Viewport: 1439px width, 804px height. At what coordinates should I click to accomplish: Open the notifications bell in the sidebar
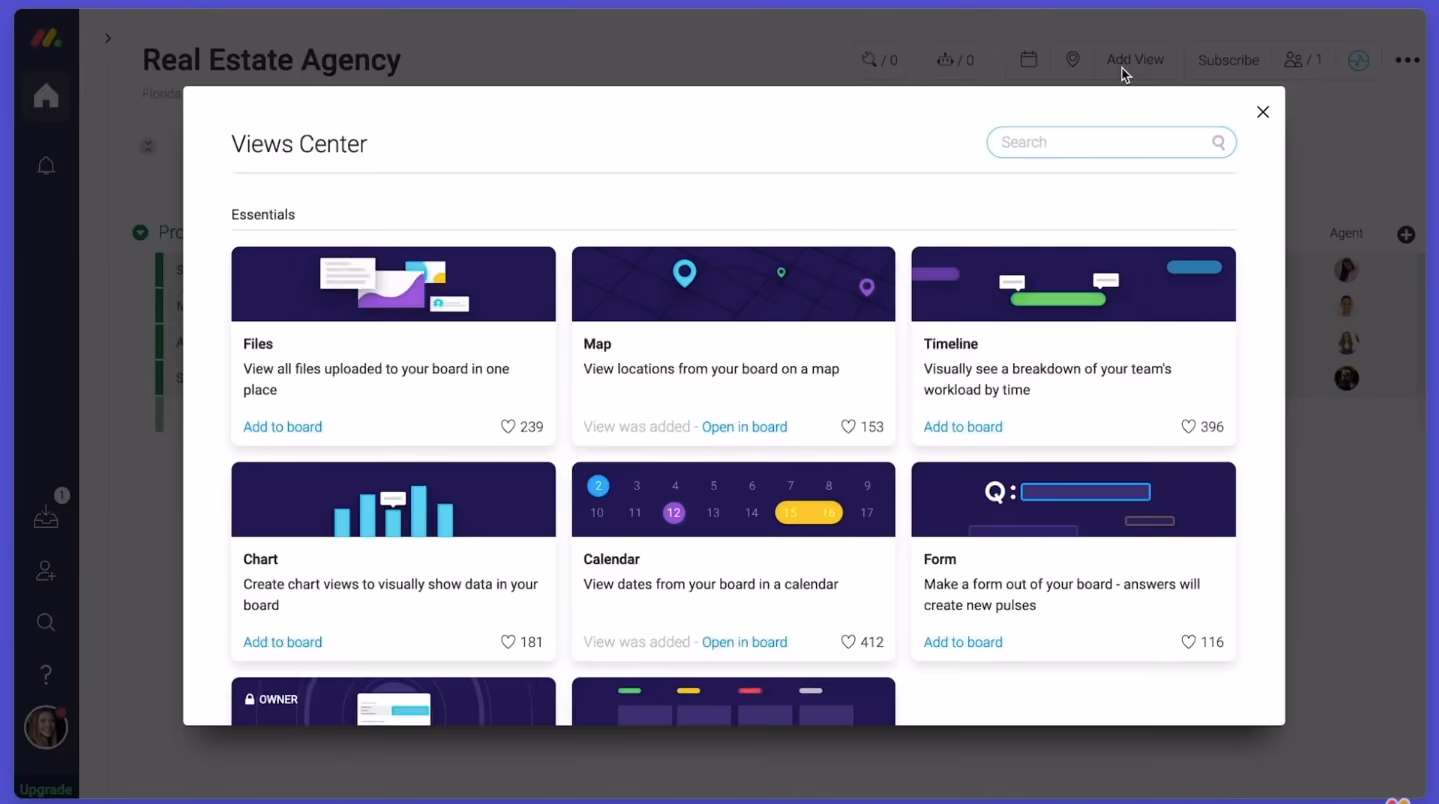click(46, 166)
